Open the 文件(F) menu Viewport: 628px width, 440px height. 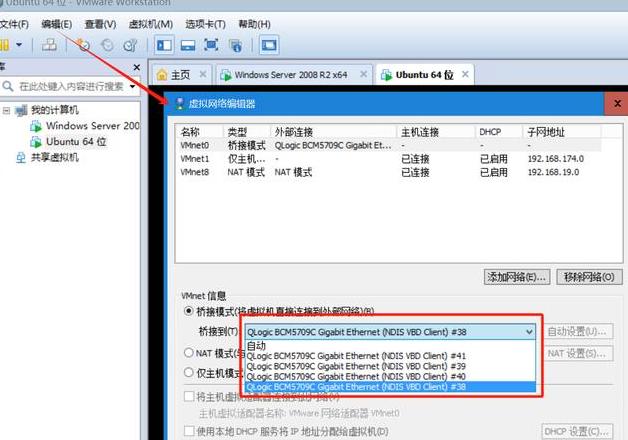pyautogui.click(x=14, y=24)
